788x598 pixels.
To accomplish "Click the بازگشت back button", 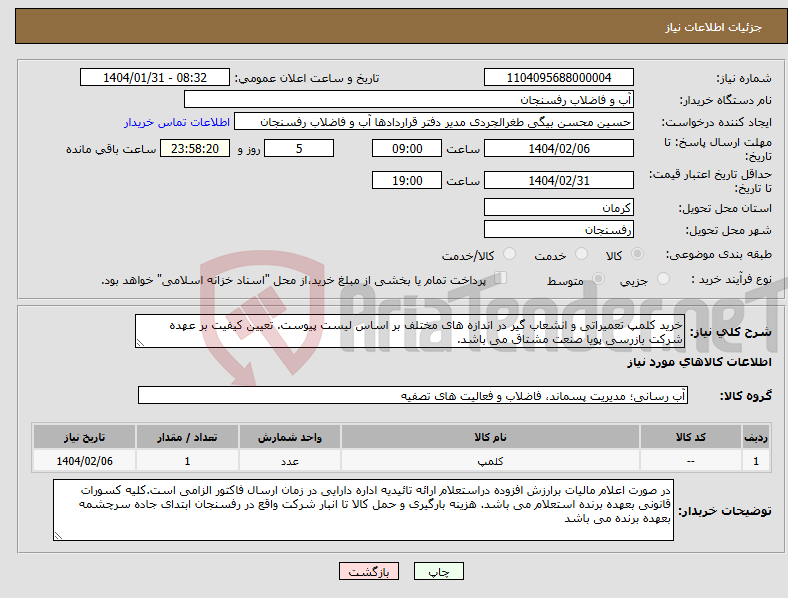I will click(x=369, y=571).
